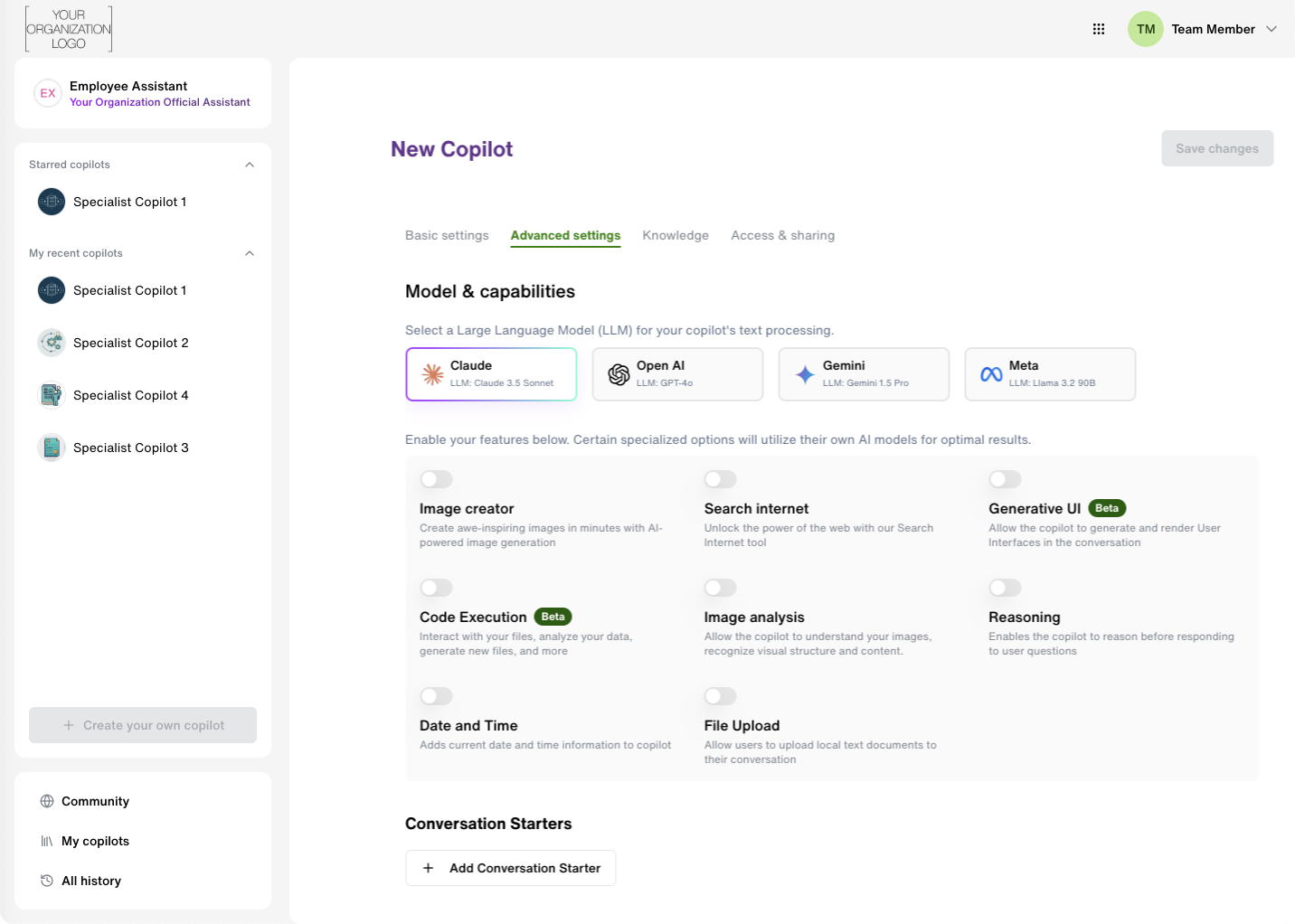Click the Meta infinity logo
The height and width of the screenshot is (924, 1295).
pos(991,374)
